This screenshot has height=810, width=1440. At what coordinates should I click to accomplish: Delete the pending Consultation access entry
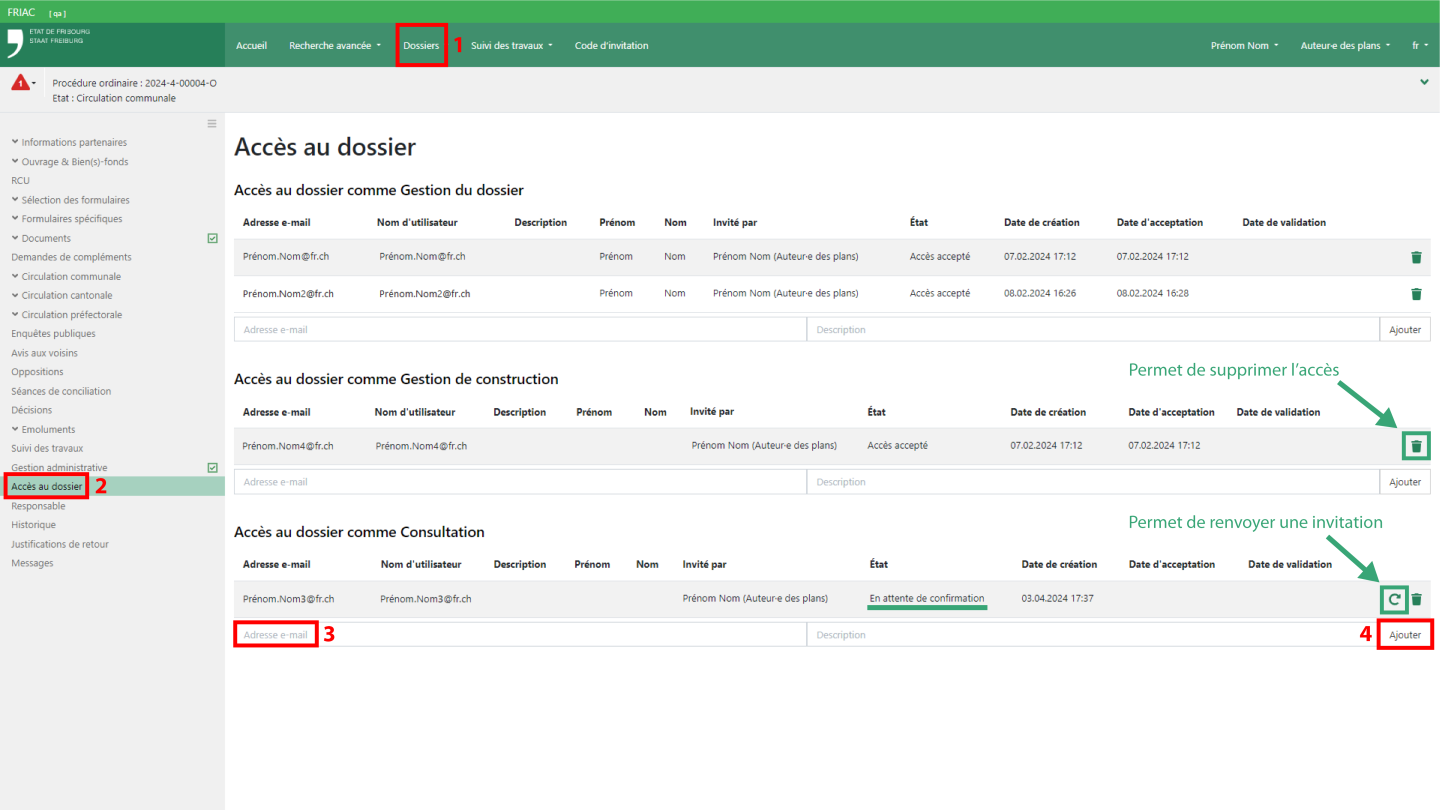pyautogui.click(x=1416, y=600)
